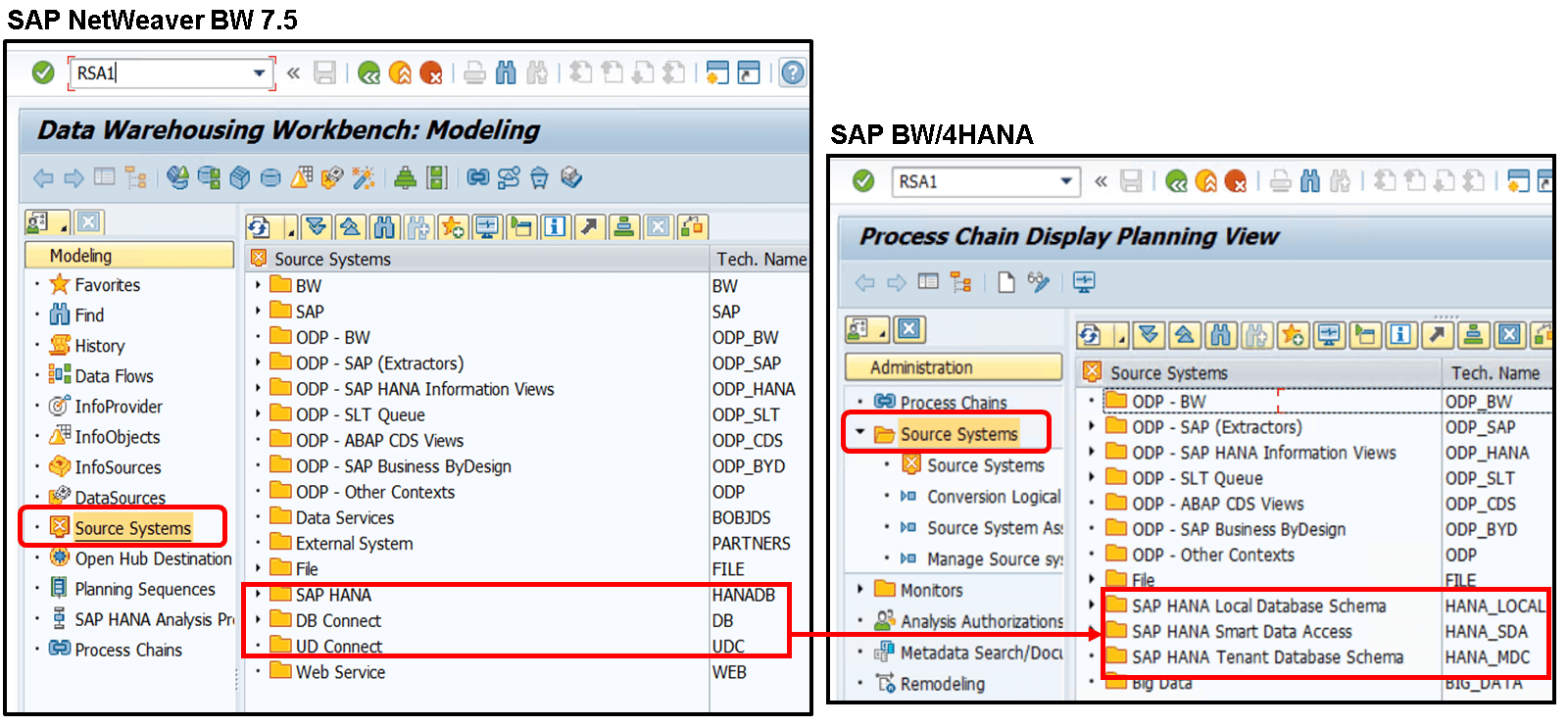Click the Find binoculars in BW/4HANA top toolbar

[x=1310, y=181]
